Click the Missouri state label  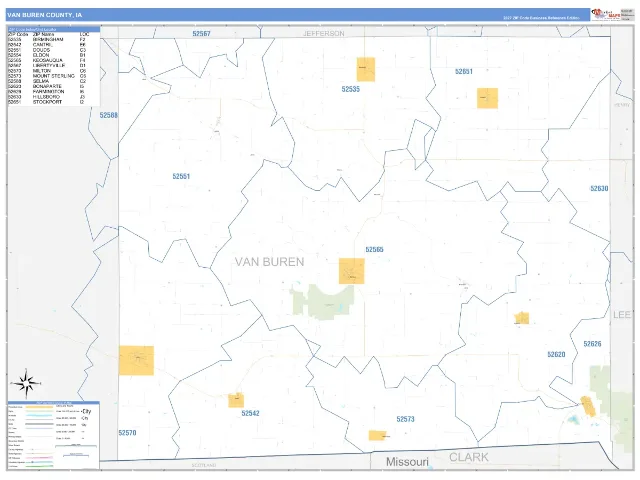coord(407,462)
